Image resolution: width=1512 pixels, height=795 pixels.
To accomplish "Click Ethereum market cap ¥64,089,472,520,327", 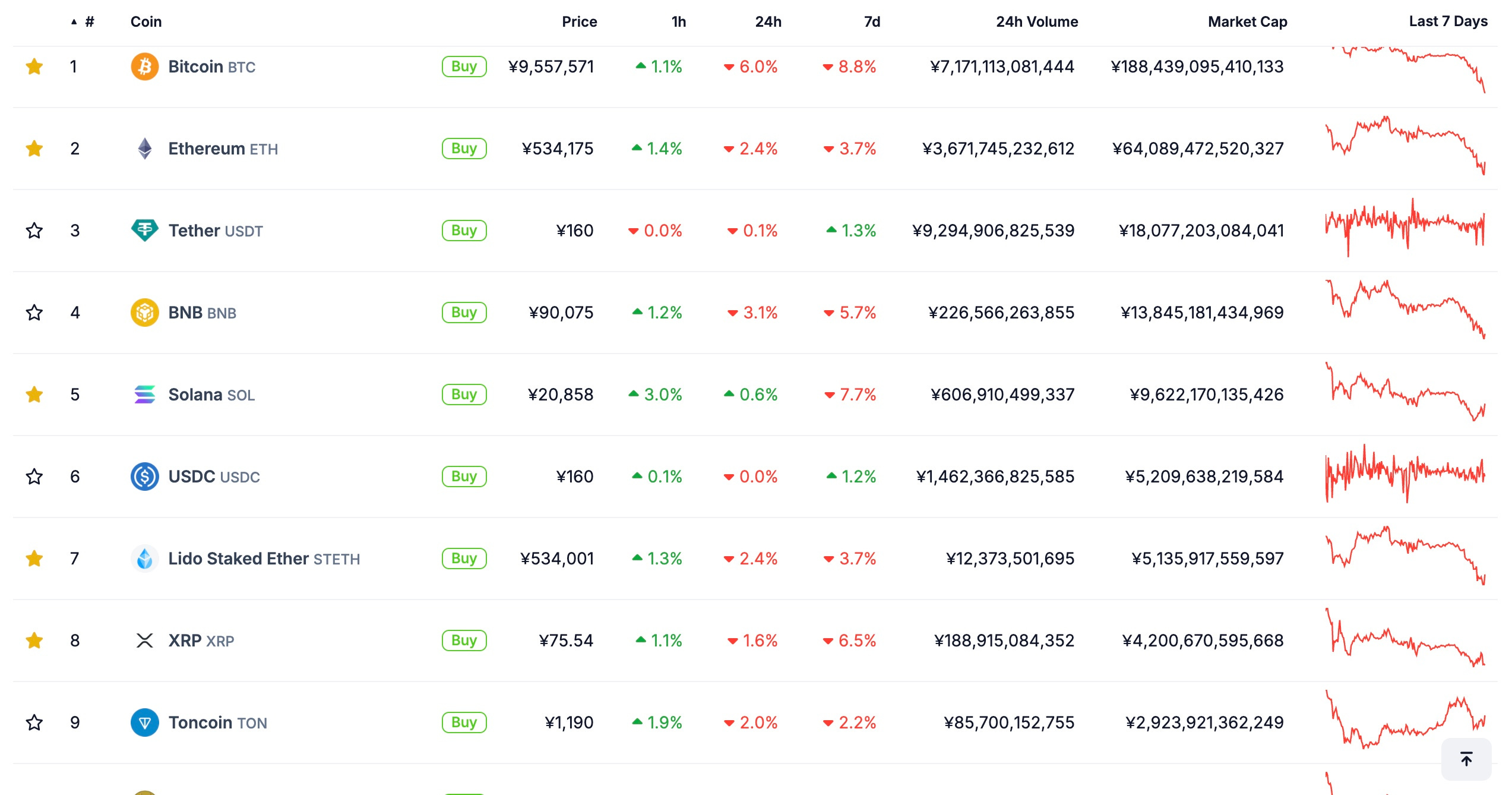I will [1198, 149].
